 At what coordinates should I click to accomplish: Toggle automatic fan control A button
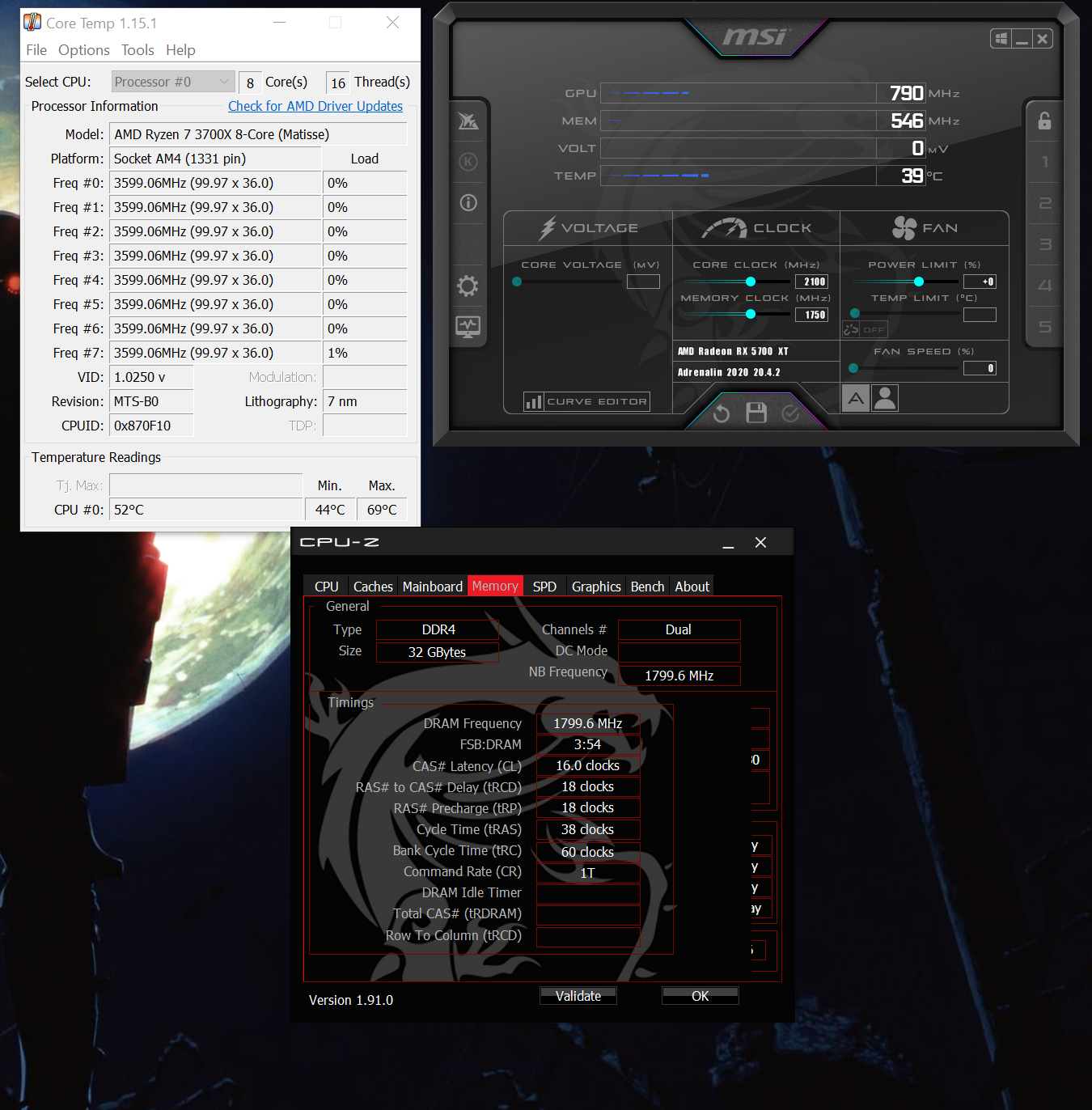coord(856,398)
